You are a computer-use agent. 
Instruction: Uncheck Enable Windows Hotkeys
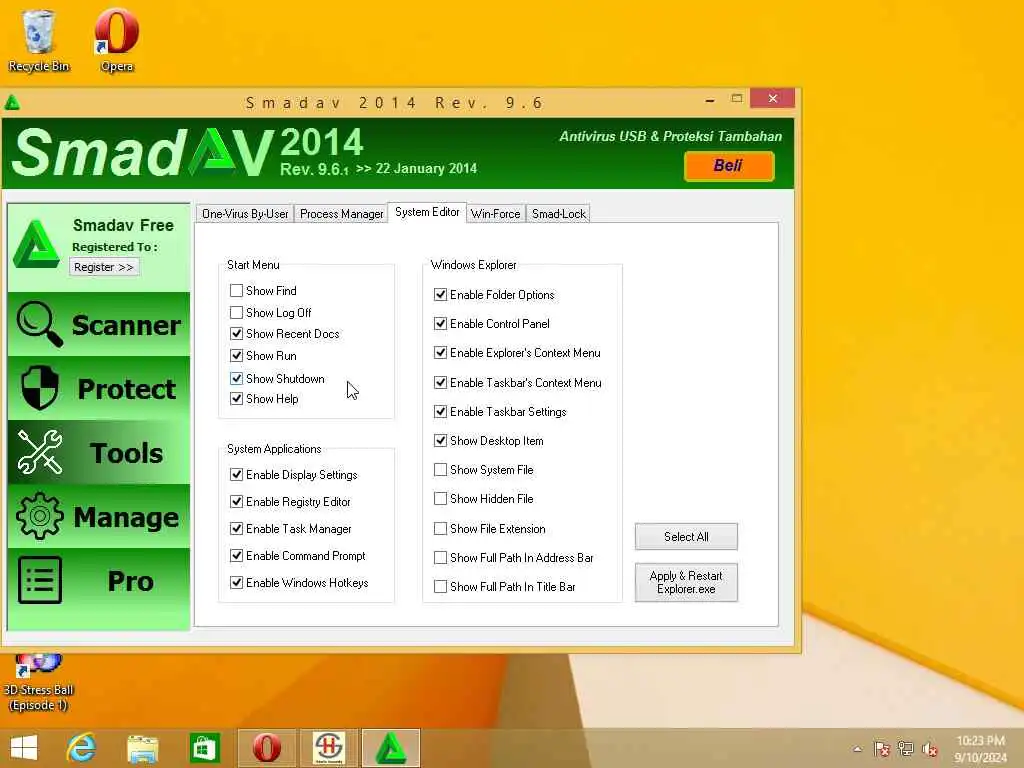point(236,583)
